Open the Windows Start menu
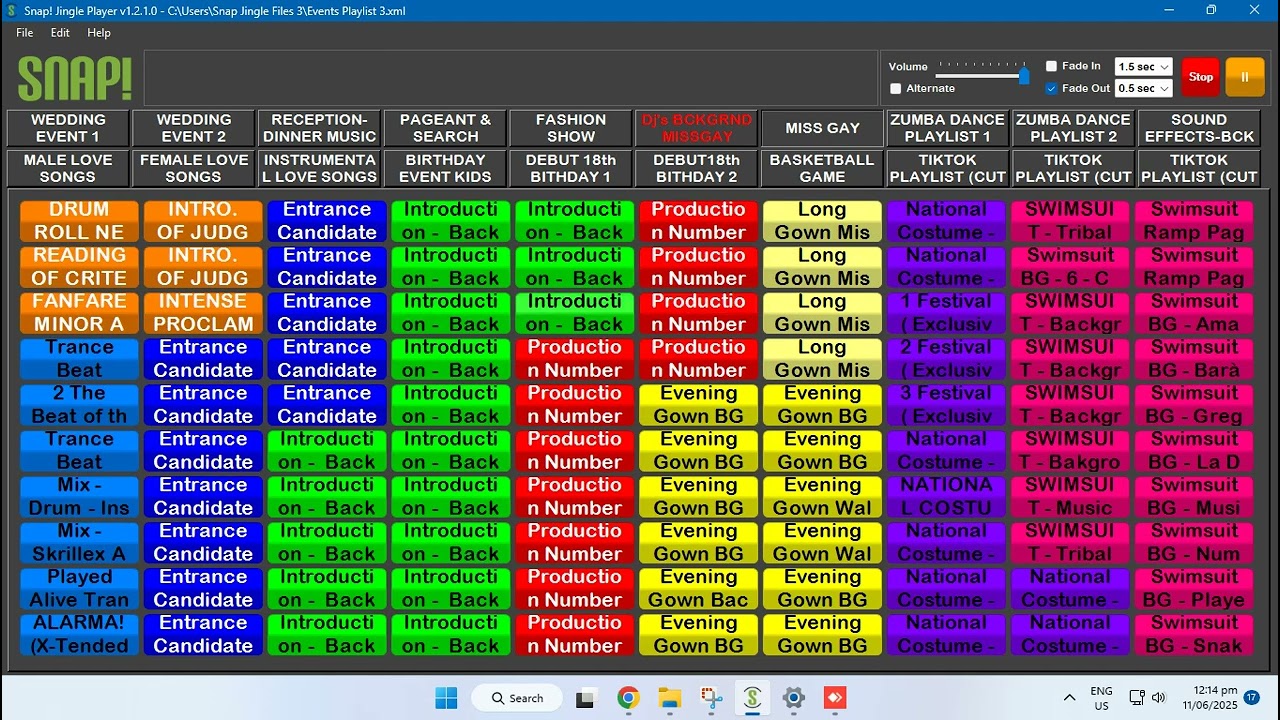This screenshot has width=1280, height=720. click(446, 698)
